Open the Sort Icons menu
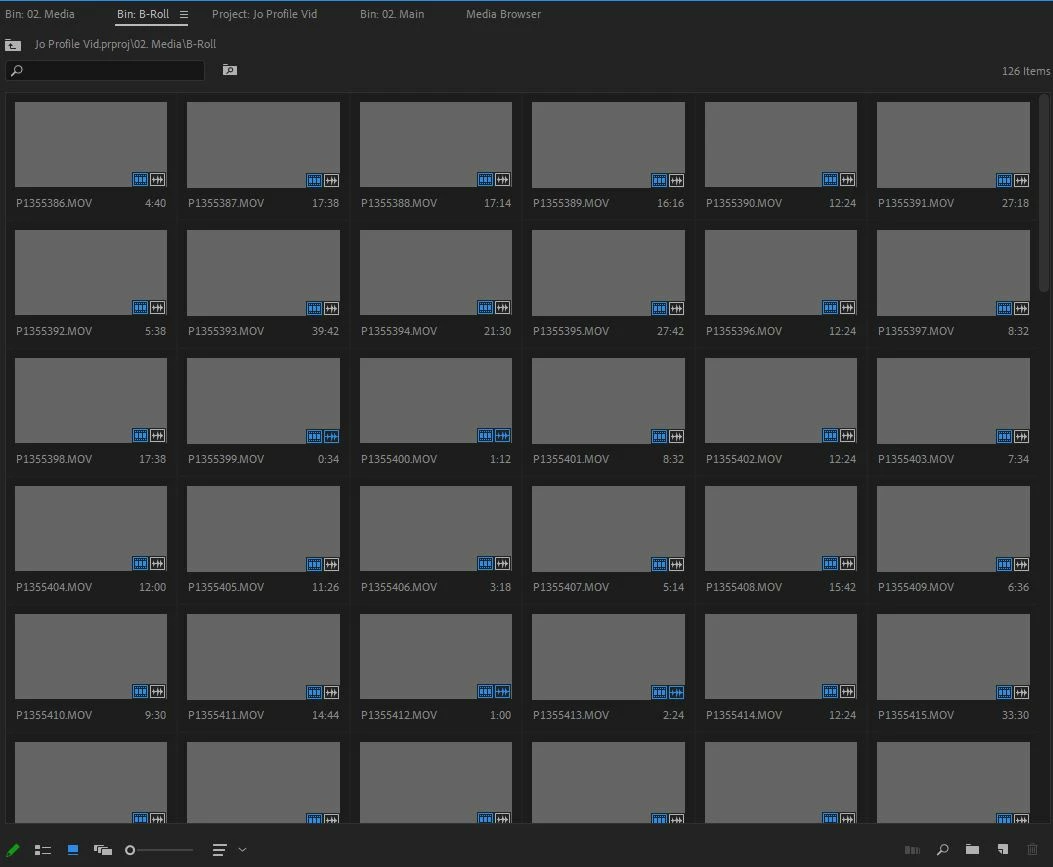Image resolution: width=1053 pixels, height=867 pixels. pos(219,850)
